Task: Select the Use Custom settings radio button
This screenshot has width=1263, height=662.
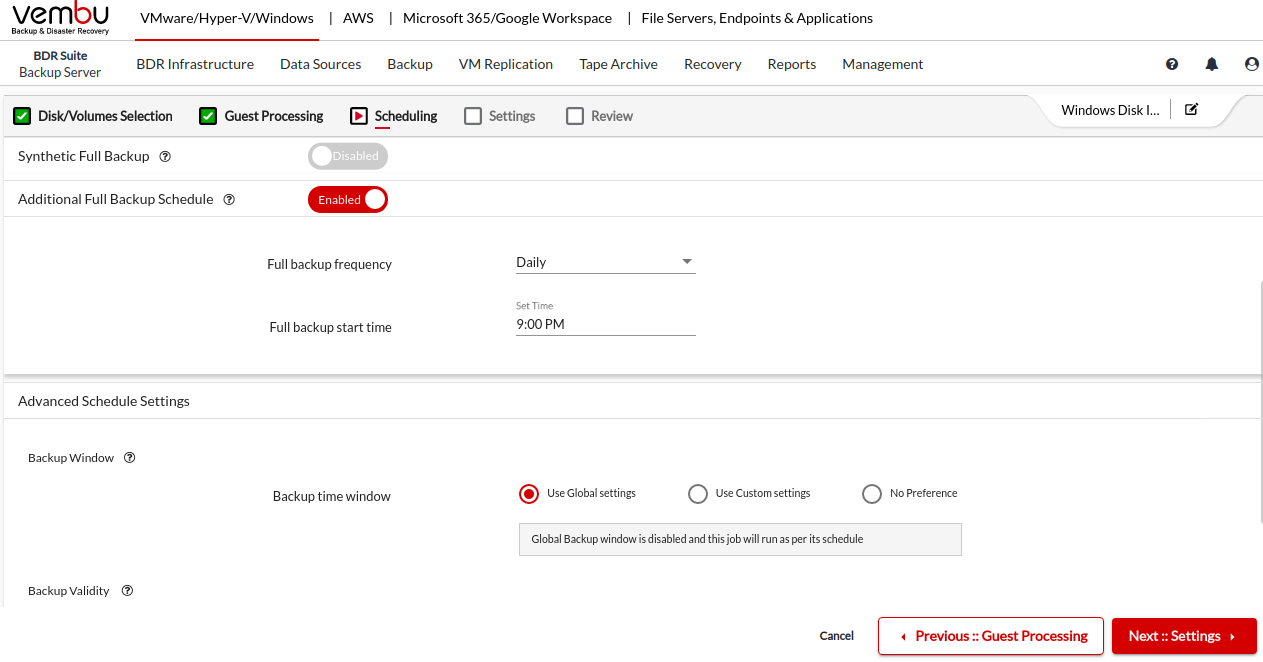Action: tap(698, 494)
